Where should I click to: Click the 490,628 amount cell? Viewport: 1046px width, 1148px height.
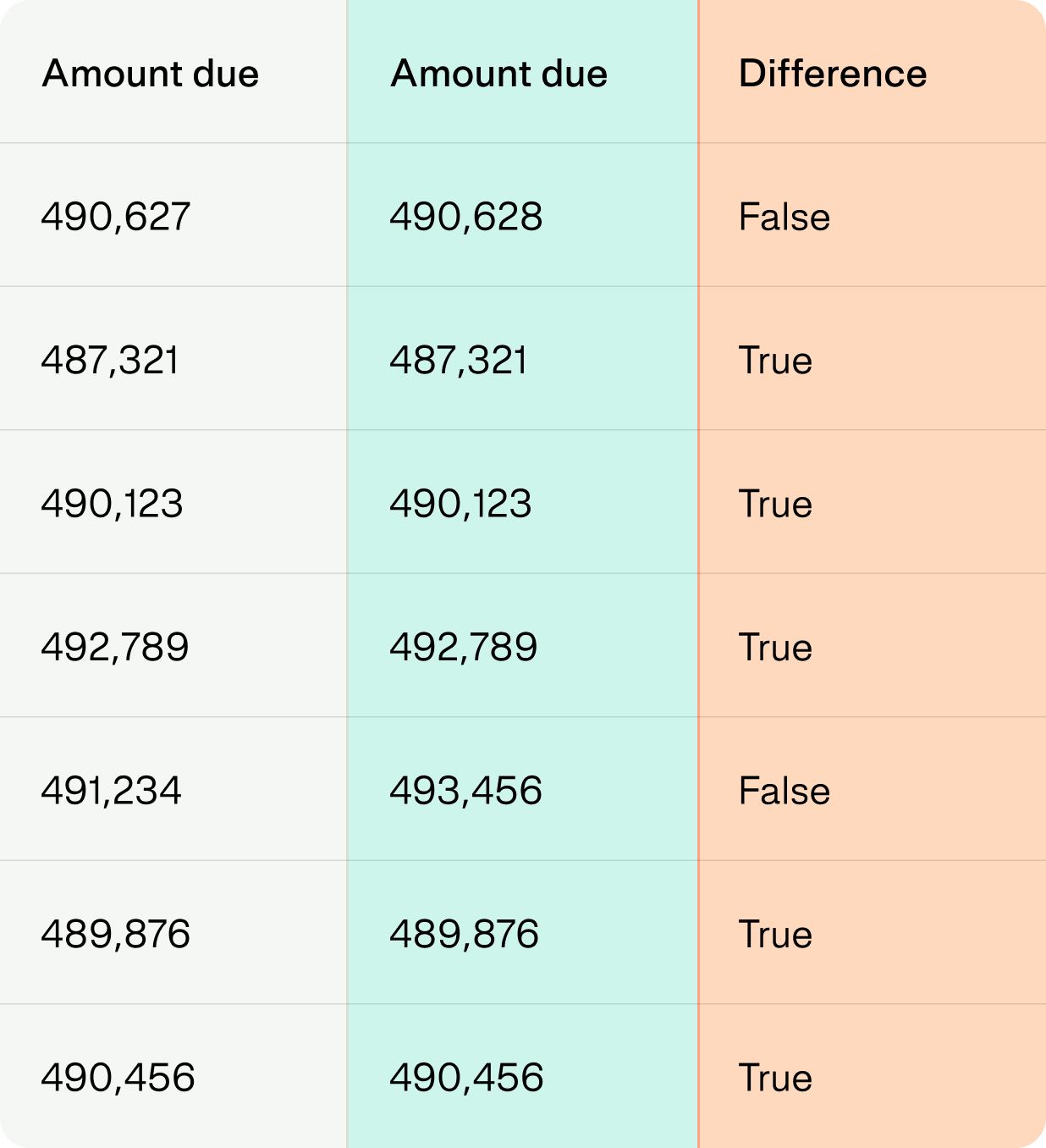pyautogui.click(x=466, y=217)
